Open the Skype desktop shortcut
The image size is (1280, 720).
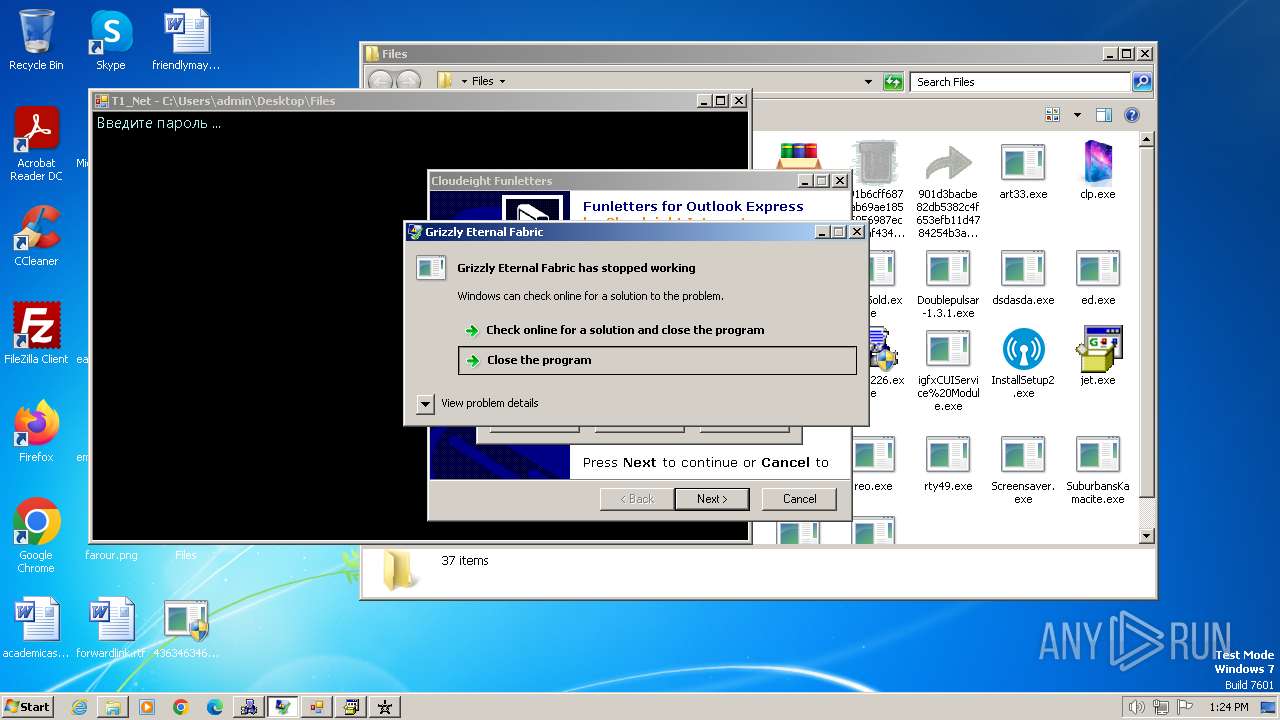coord(110,40)
